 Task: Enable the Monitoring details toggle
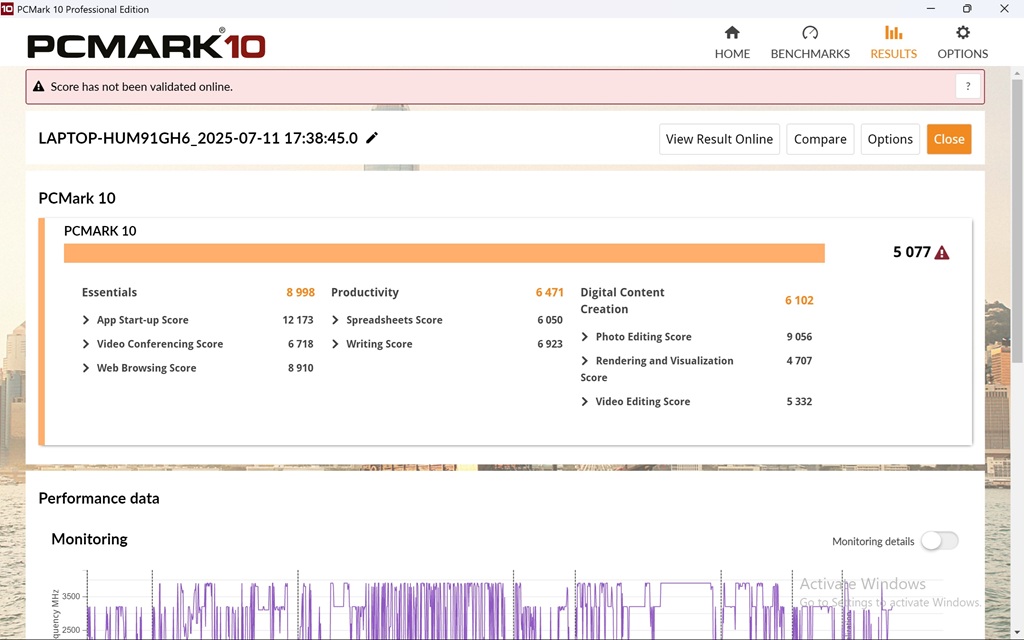tap(939, 541)
